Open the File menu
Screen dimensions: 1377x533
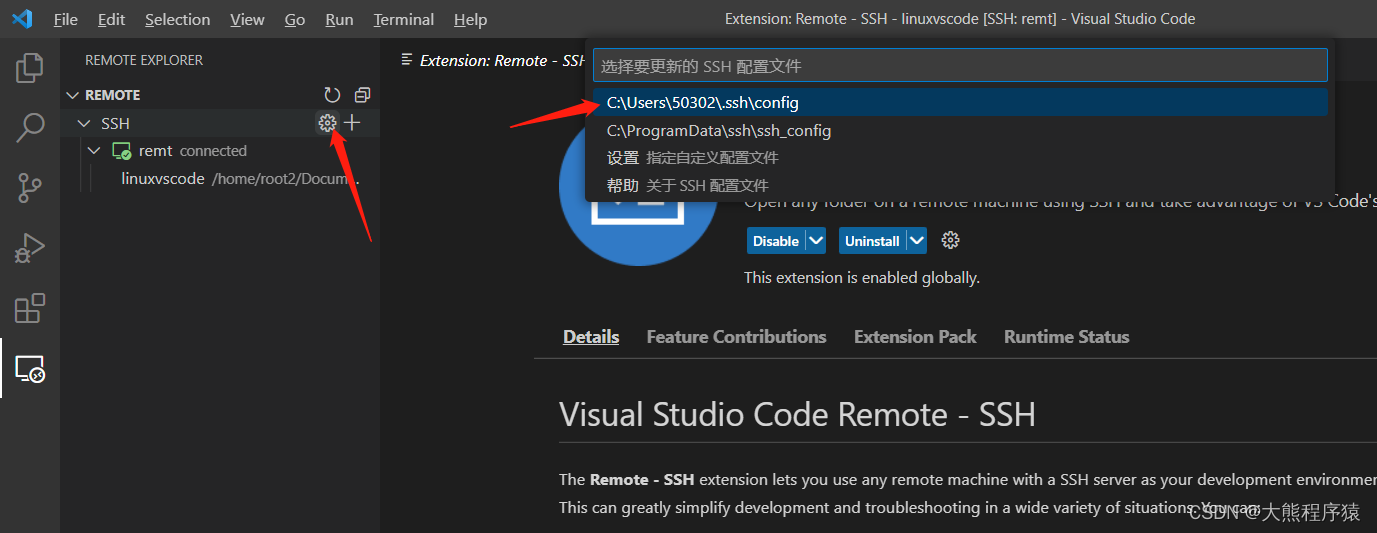coord(65,19)
